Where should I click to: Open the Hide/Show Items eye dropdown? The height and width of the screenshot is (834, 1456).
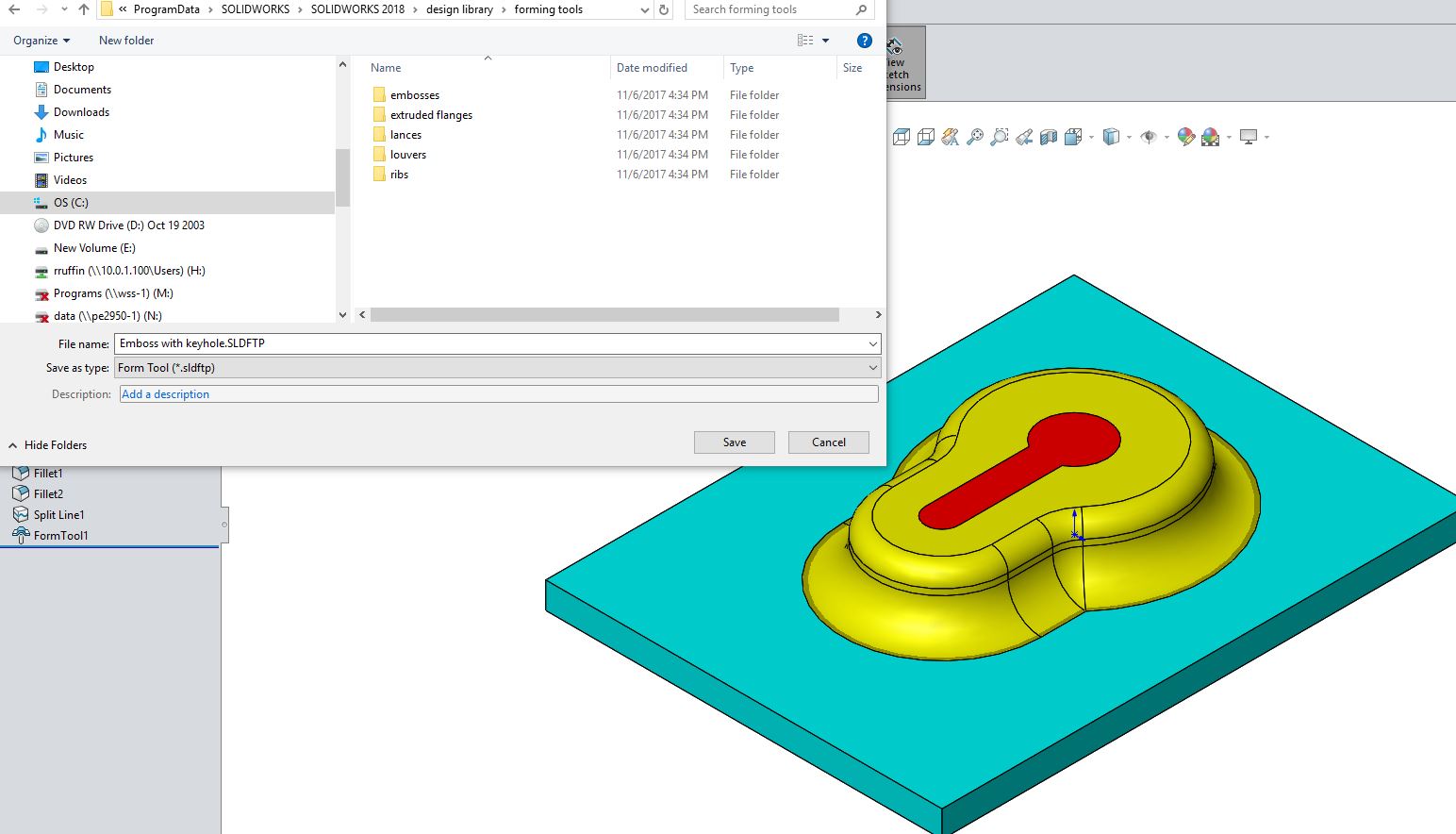pos(1166,137)
